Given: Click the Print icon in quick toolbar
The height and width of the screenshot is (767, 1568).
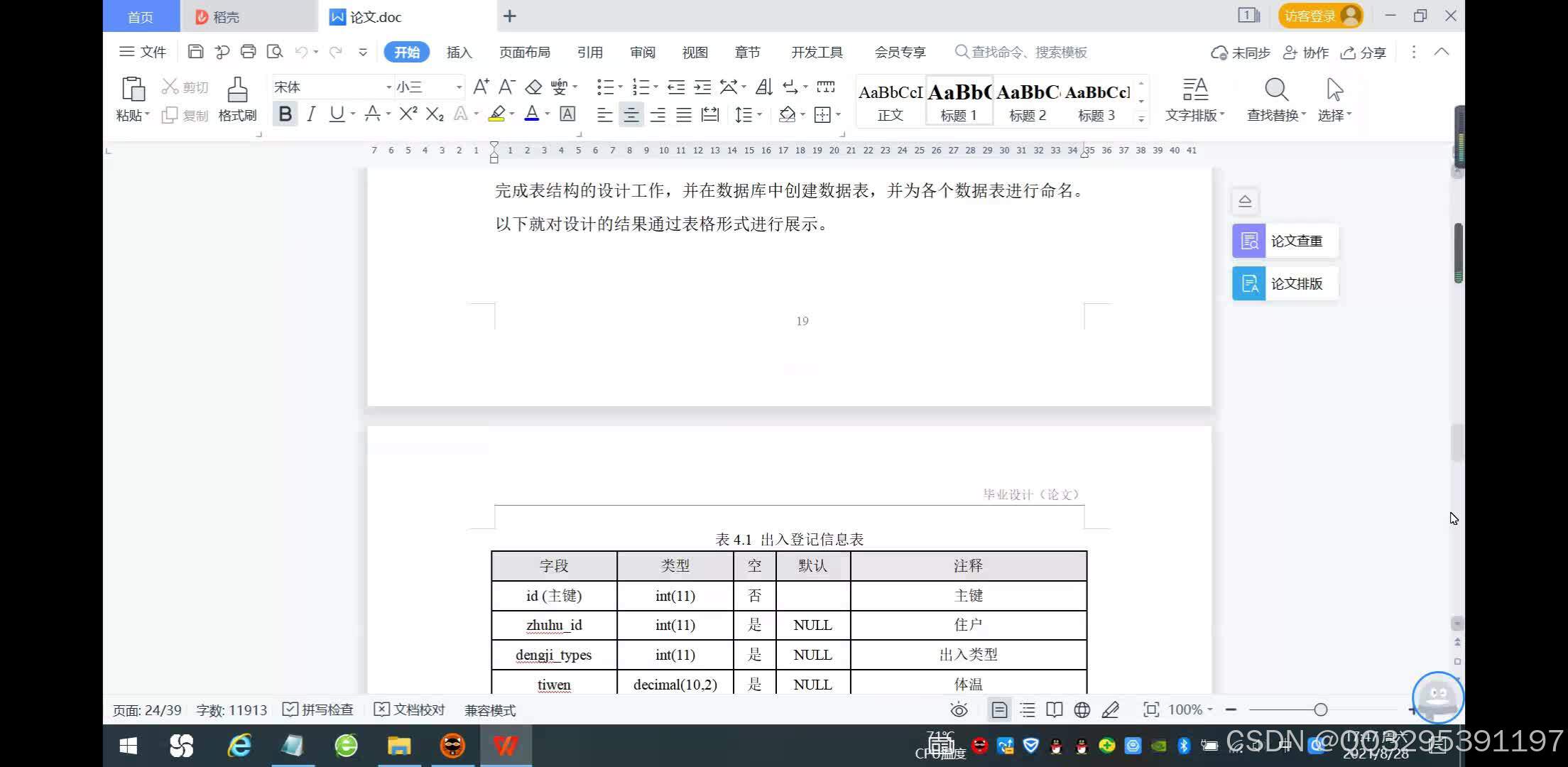Looking at the screenshot, I should coord(248,52).
